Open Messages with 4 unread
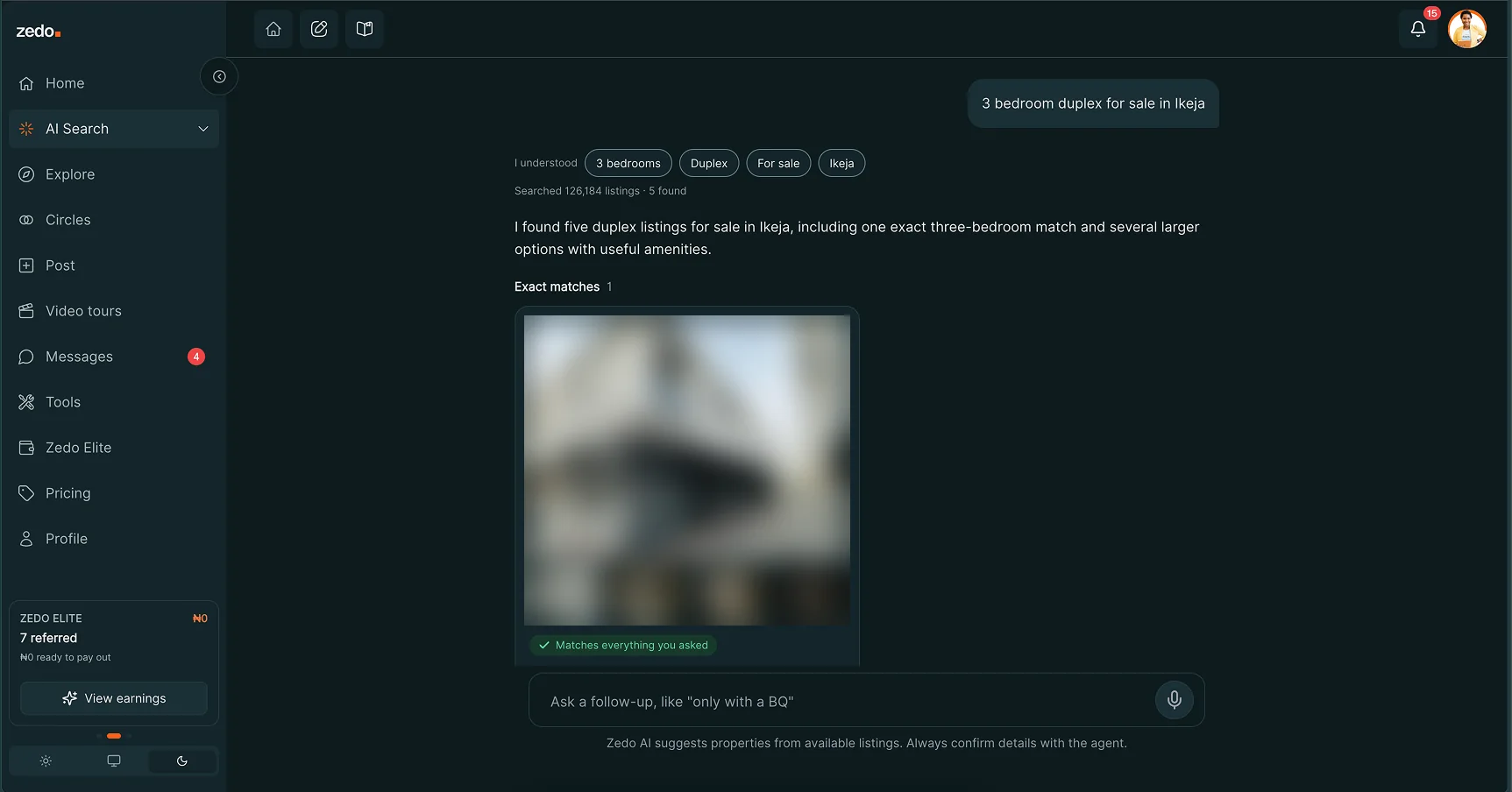Image resolution: width=1512 pixels, height=792 pixels. pos(114,357)
